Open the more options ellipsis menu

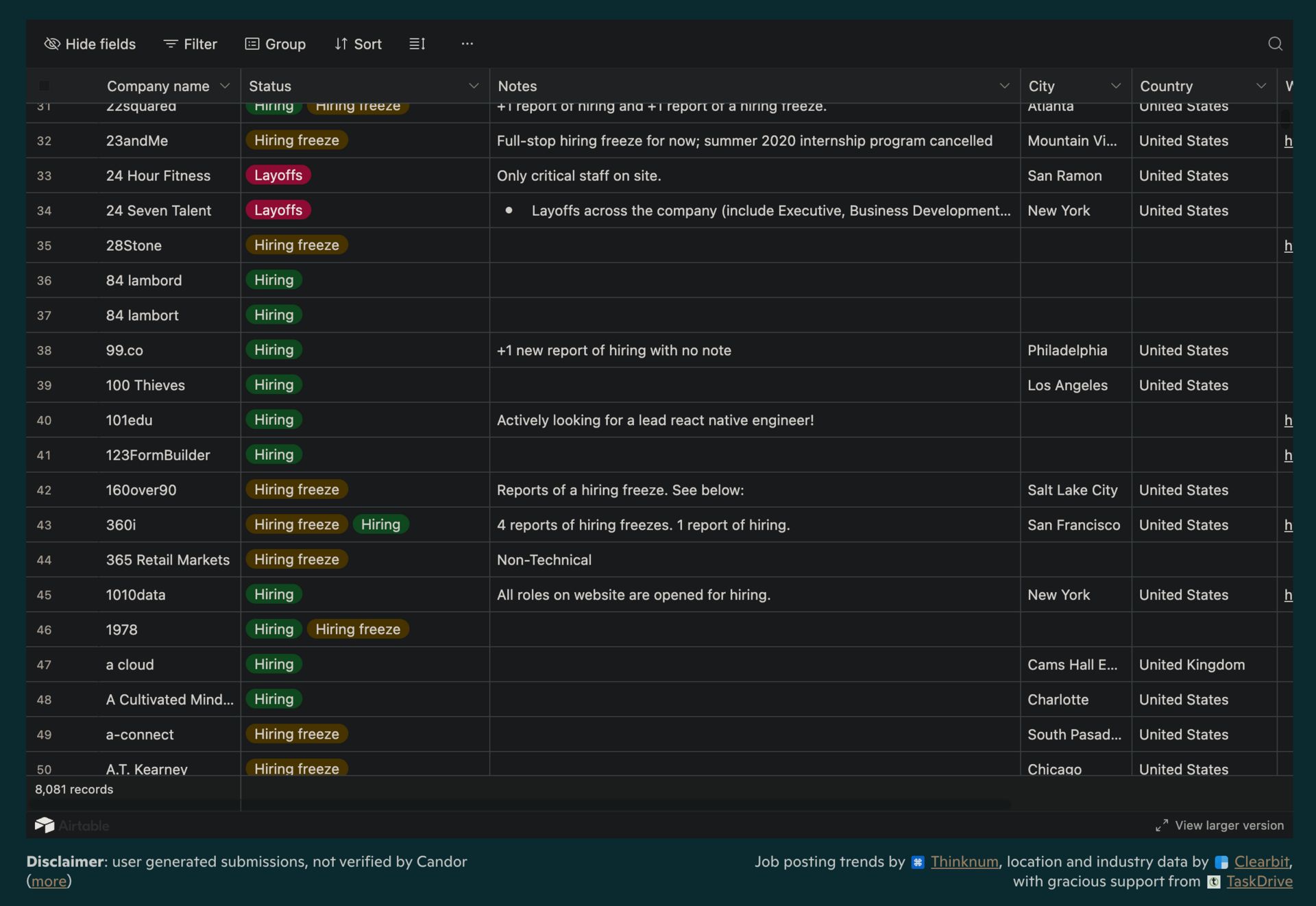467,44
